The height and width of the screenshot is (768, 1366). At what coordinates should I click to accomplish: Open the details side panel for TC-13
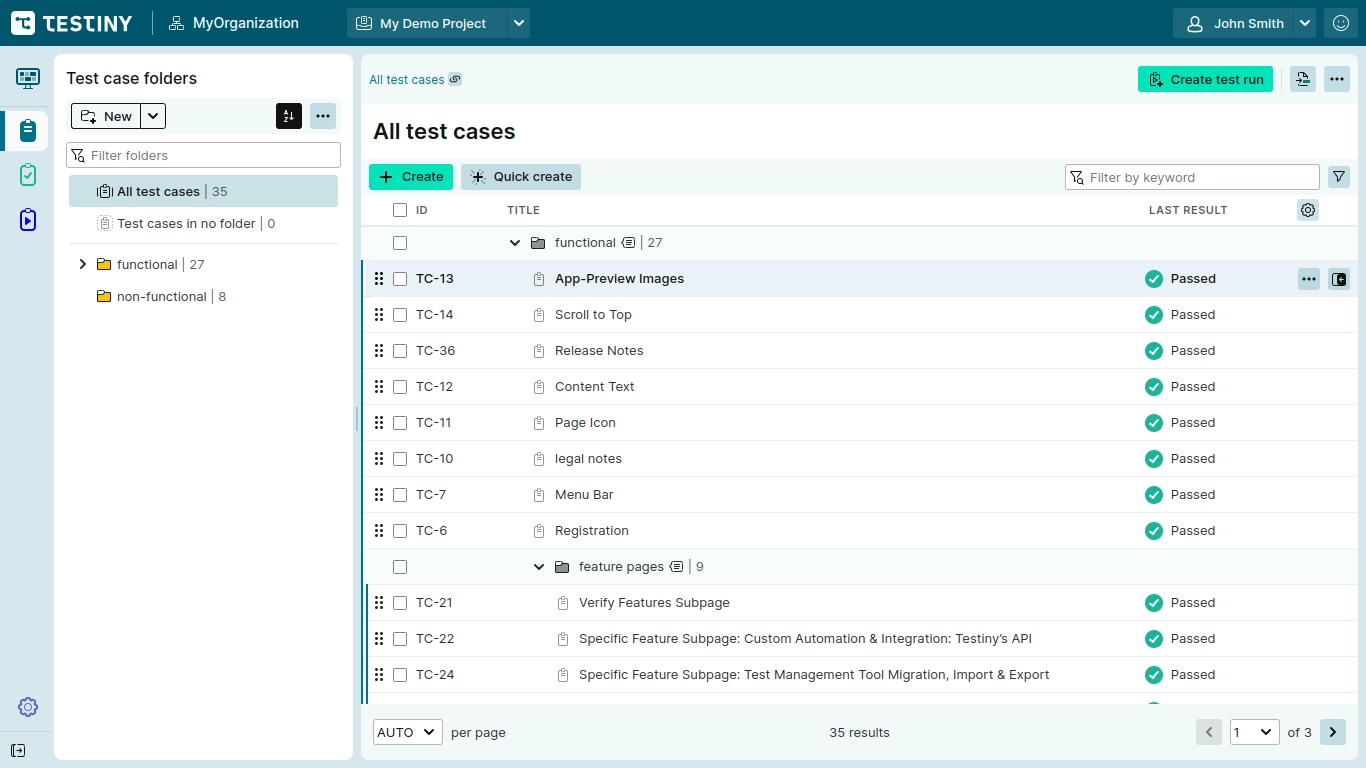pos(1339,279)
